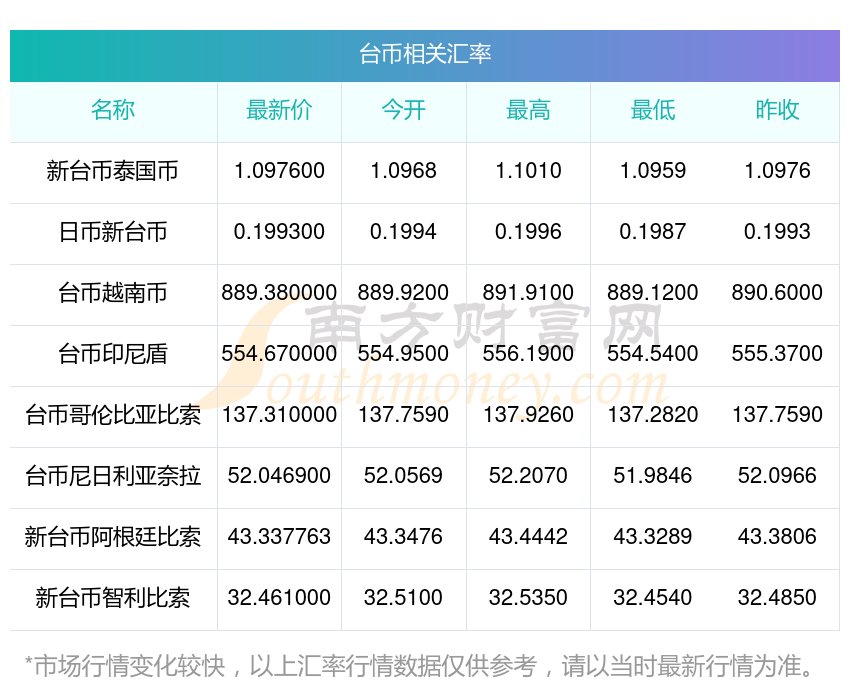Click latest price 52.046900
This screenshot has height=698, width=850.
click(279, 476)
